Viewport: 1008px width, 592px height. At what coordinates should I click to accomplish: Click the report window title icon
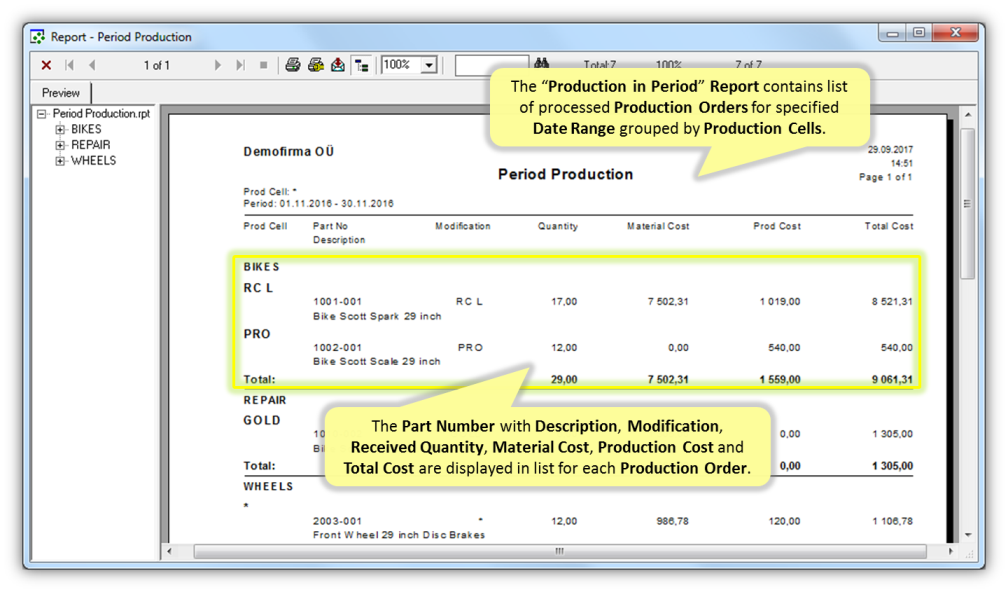38,37
